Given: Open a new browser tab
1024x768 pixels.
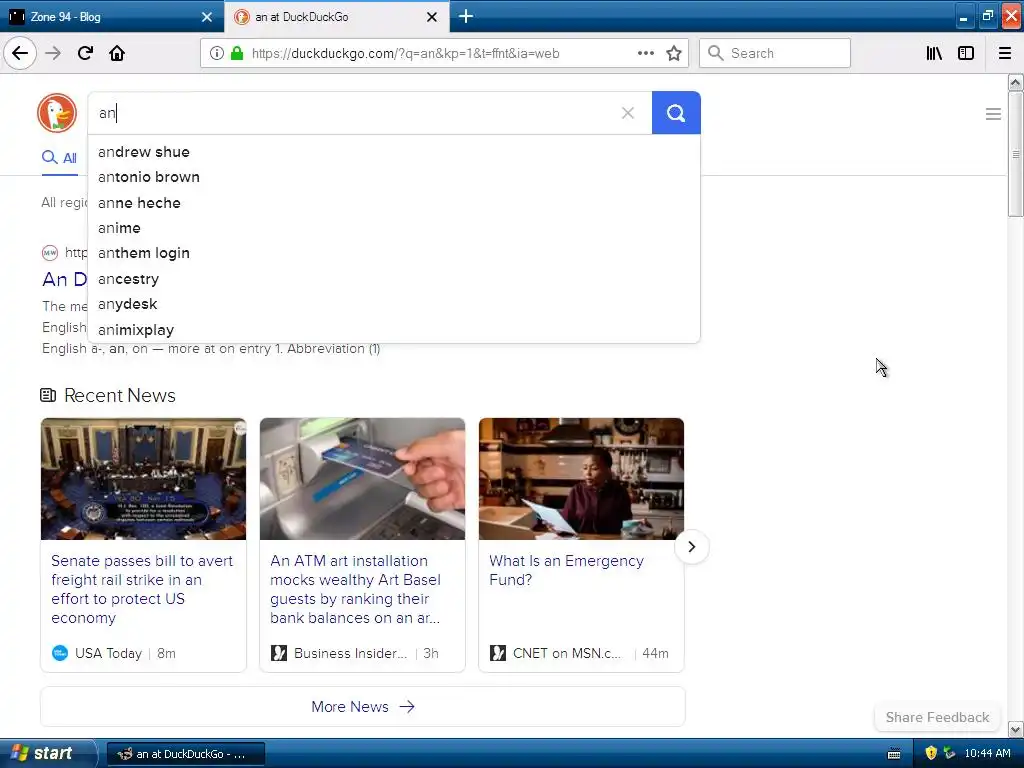Looking at the screenshot, I should point(466,16).
